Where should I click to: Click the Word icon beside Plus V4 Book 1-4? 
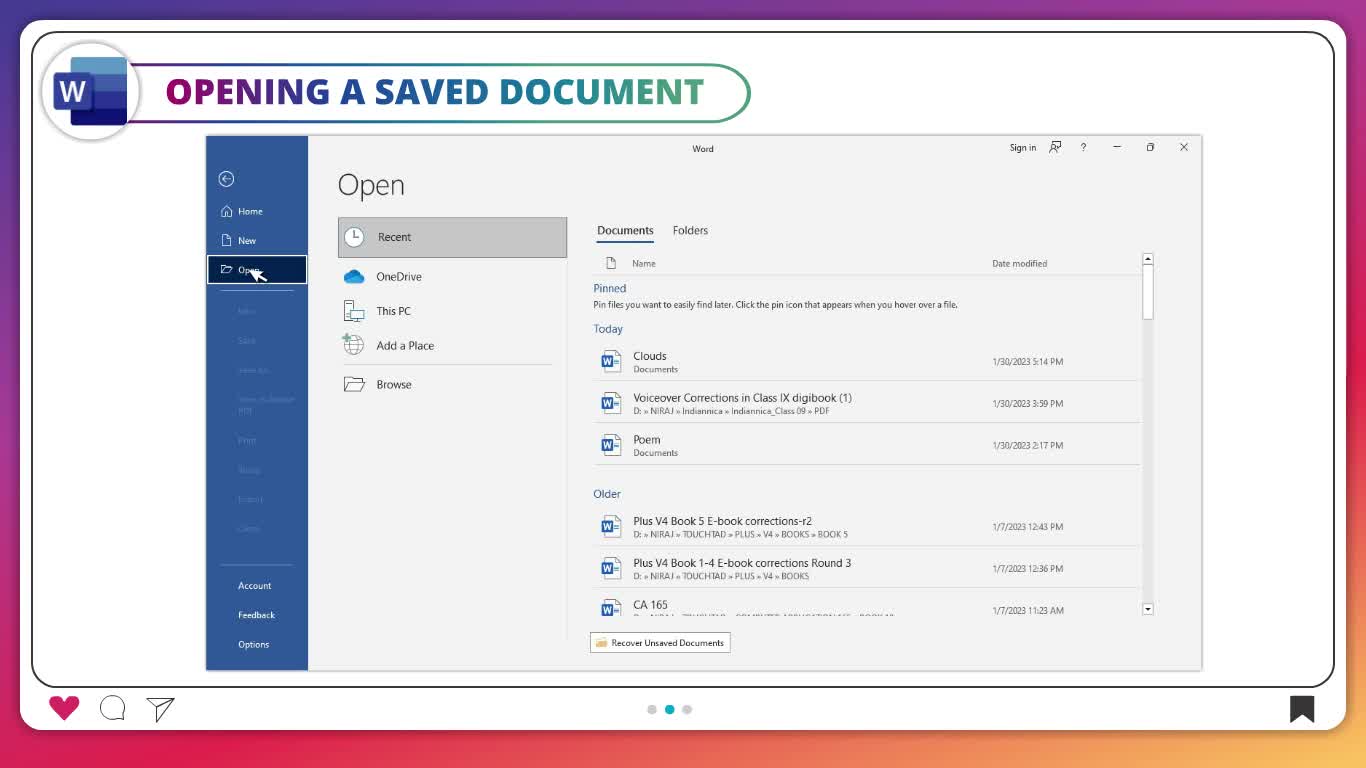pos(611,569)
